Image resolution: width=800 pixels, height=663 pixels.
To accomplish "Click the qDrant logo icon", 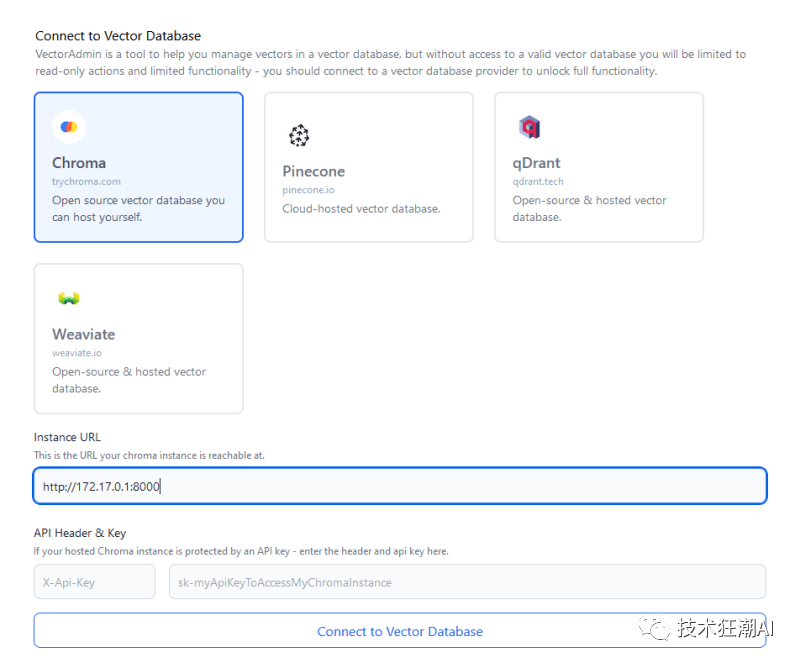I will [x=529, y=127].
